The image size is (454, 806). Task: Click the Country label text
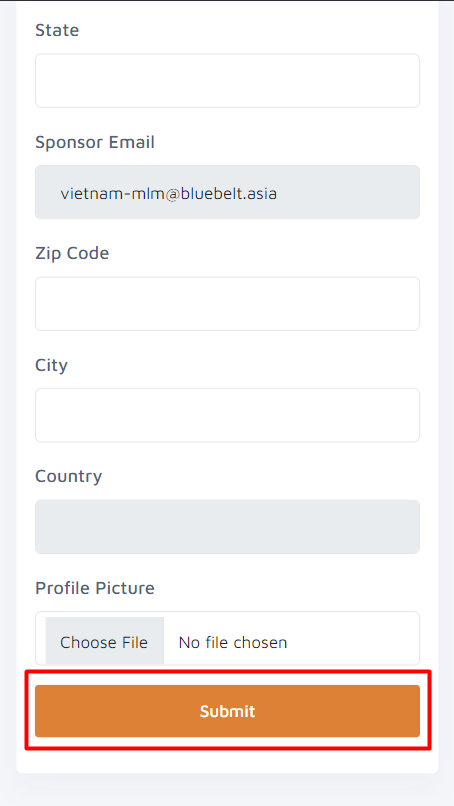pos(68,477)
